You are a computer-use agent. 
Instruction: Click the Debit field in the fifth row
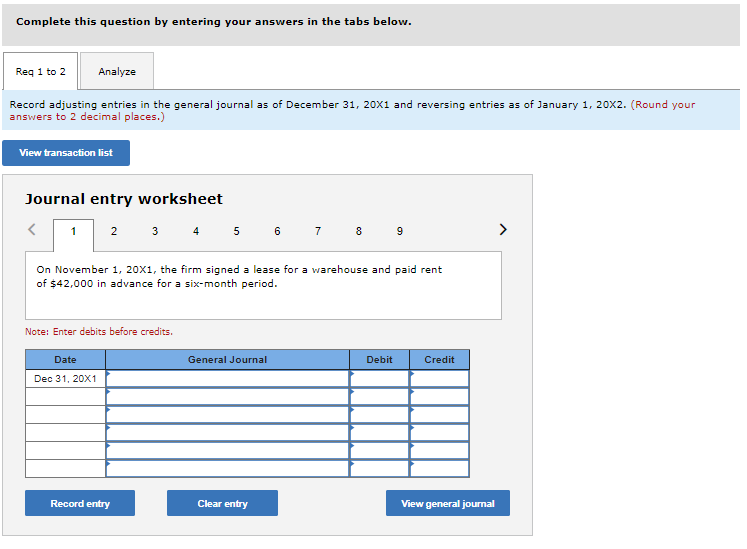coord(380,451)
